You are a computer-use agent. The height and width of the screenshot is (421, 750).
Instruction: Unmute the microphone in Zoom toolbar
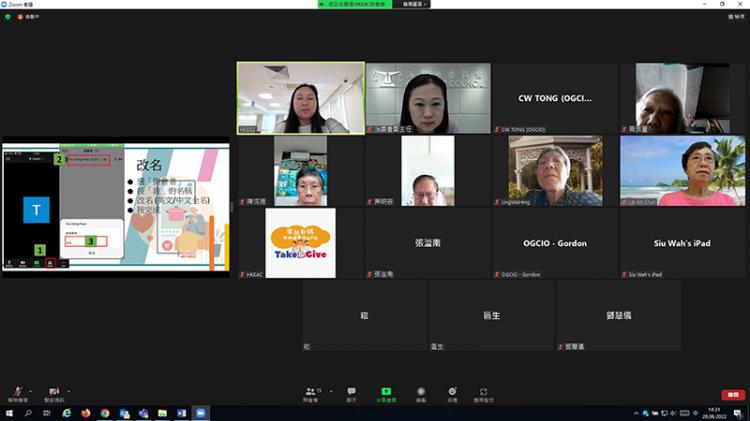(17, 392)
